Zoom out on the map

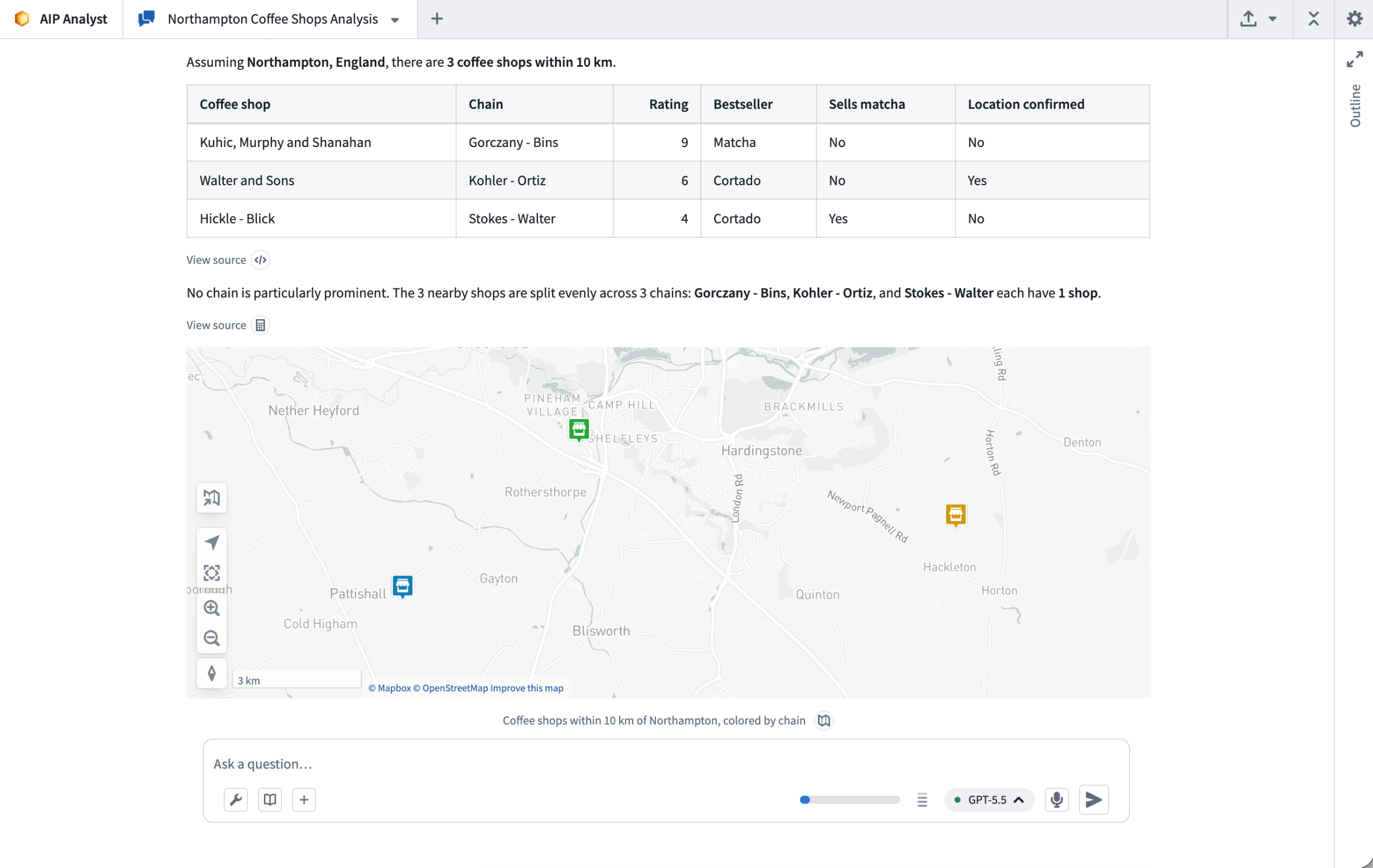click(212, 638)
